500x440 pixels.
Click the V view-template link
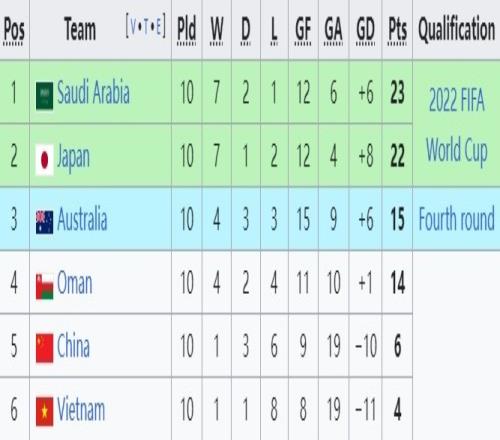134,27
